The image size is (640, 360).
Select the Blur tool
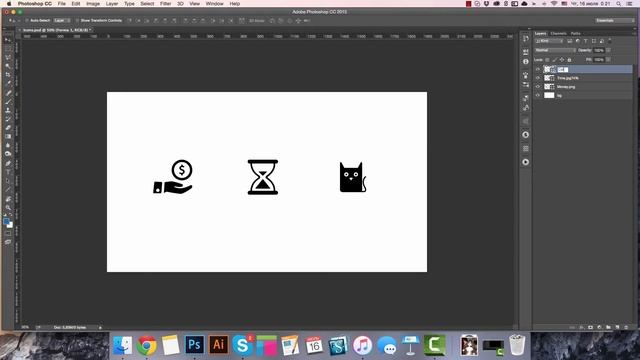[8, 145]
